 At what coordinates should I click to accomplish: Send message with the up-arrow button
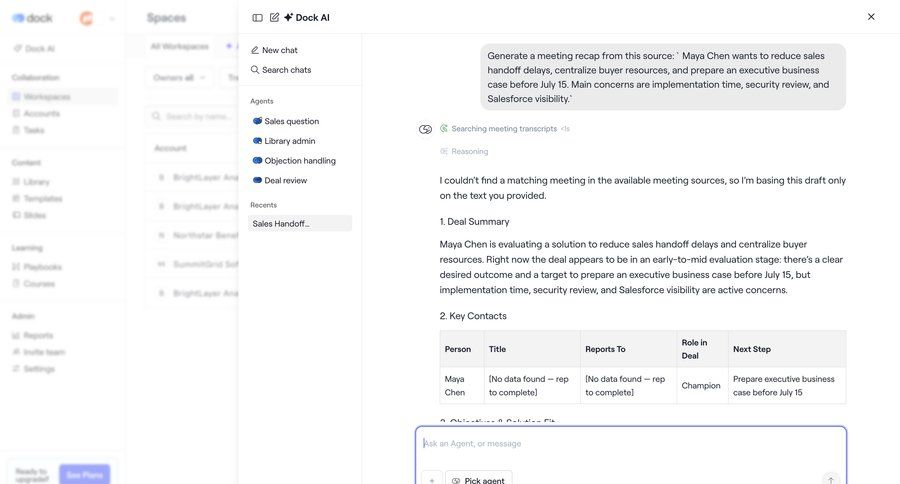[x=831, y=480]
